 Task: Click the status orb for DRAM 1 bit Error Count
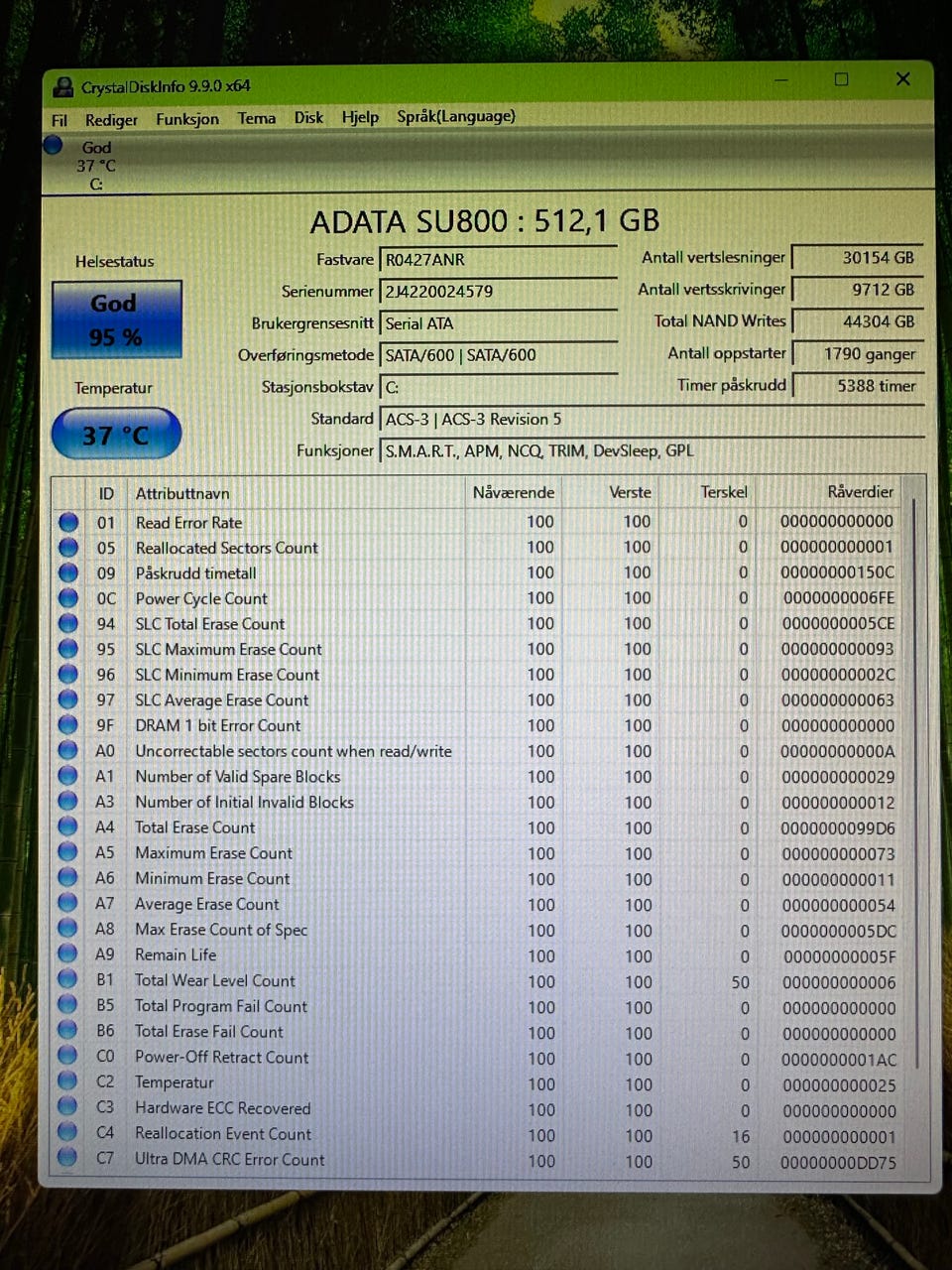pyautogui.click(x=68, y=725)
